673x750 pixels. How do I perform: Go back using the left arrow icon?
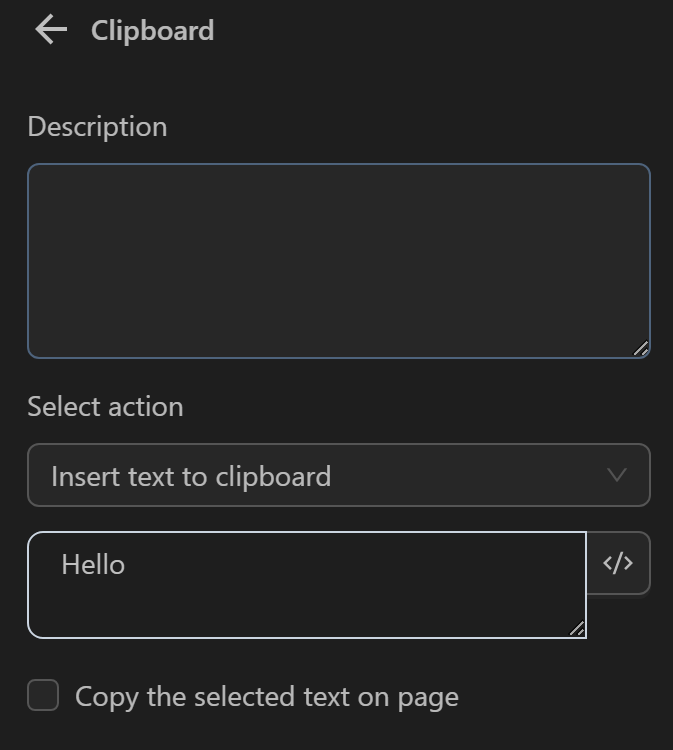(x=50, y=30)
